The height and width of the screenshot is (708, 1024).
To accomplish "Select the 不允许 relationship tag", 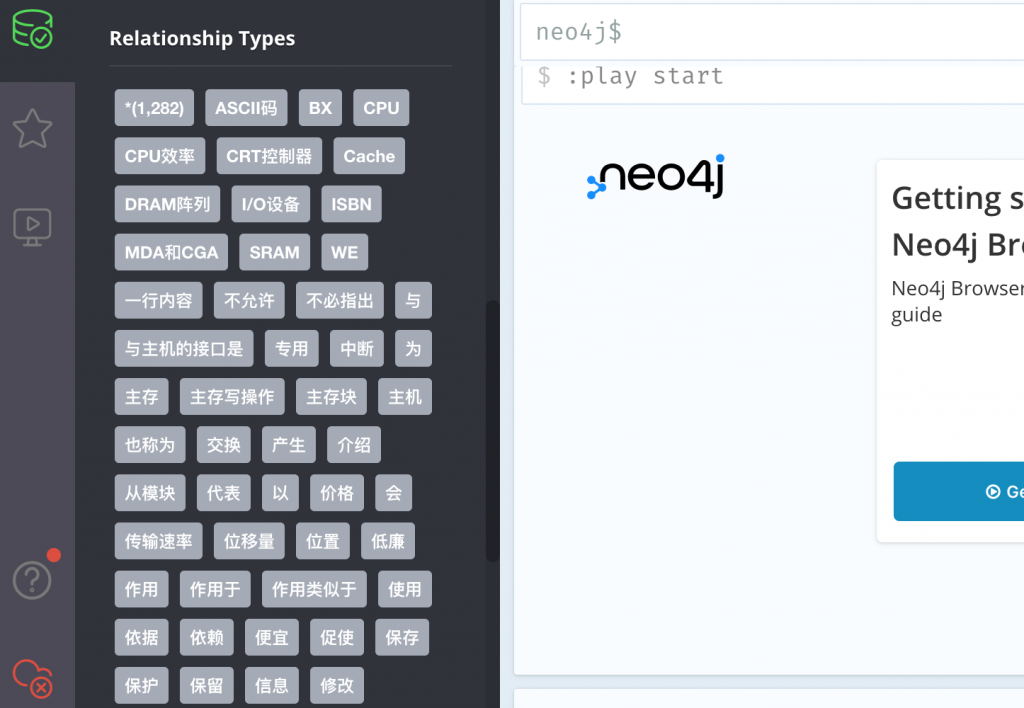I will [249, 300].
